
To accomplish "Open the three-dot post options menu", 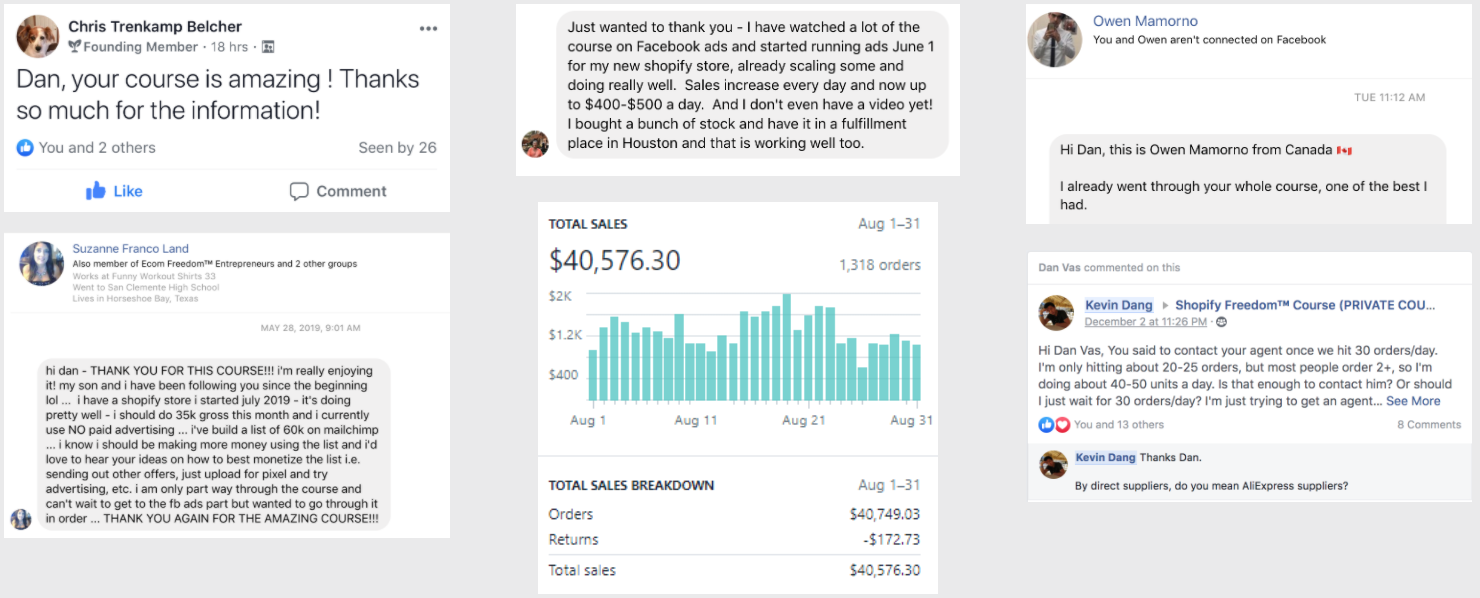I will (x=428, y=28).
